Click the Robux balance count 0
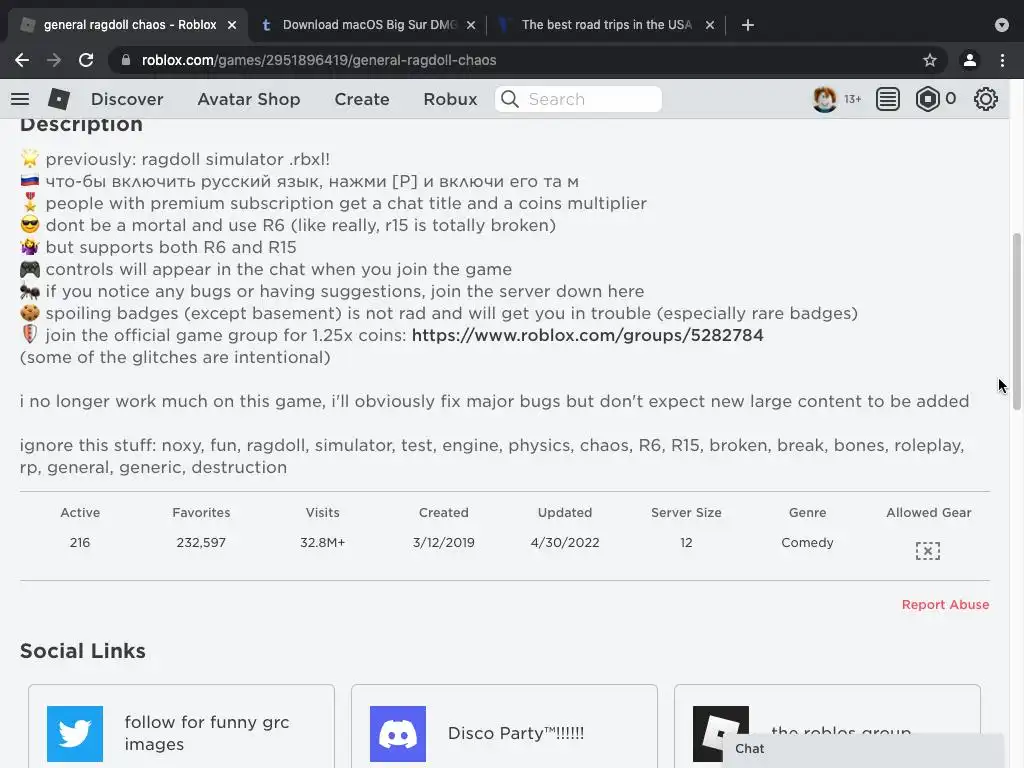The height and width of the screenshot is (768, 1024). click(950, 99)
